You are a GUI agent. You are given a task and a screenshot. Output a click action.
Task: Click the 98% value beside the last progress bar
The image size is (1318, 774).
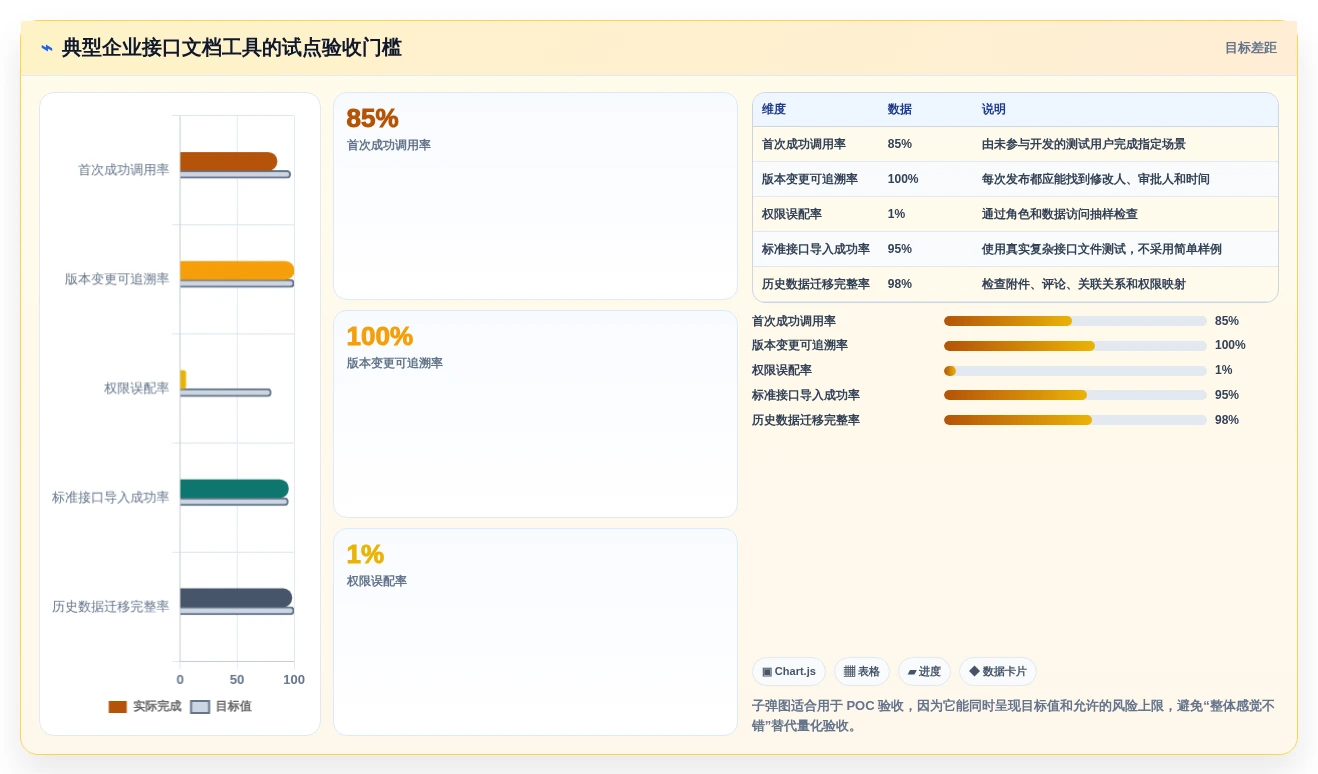(x=1227, y=420)
